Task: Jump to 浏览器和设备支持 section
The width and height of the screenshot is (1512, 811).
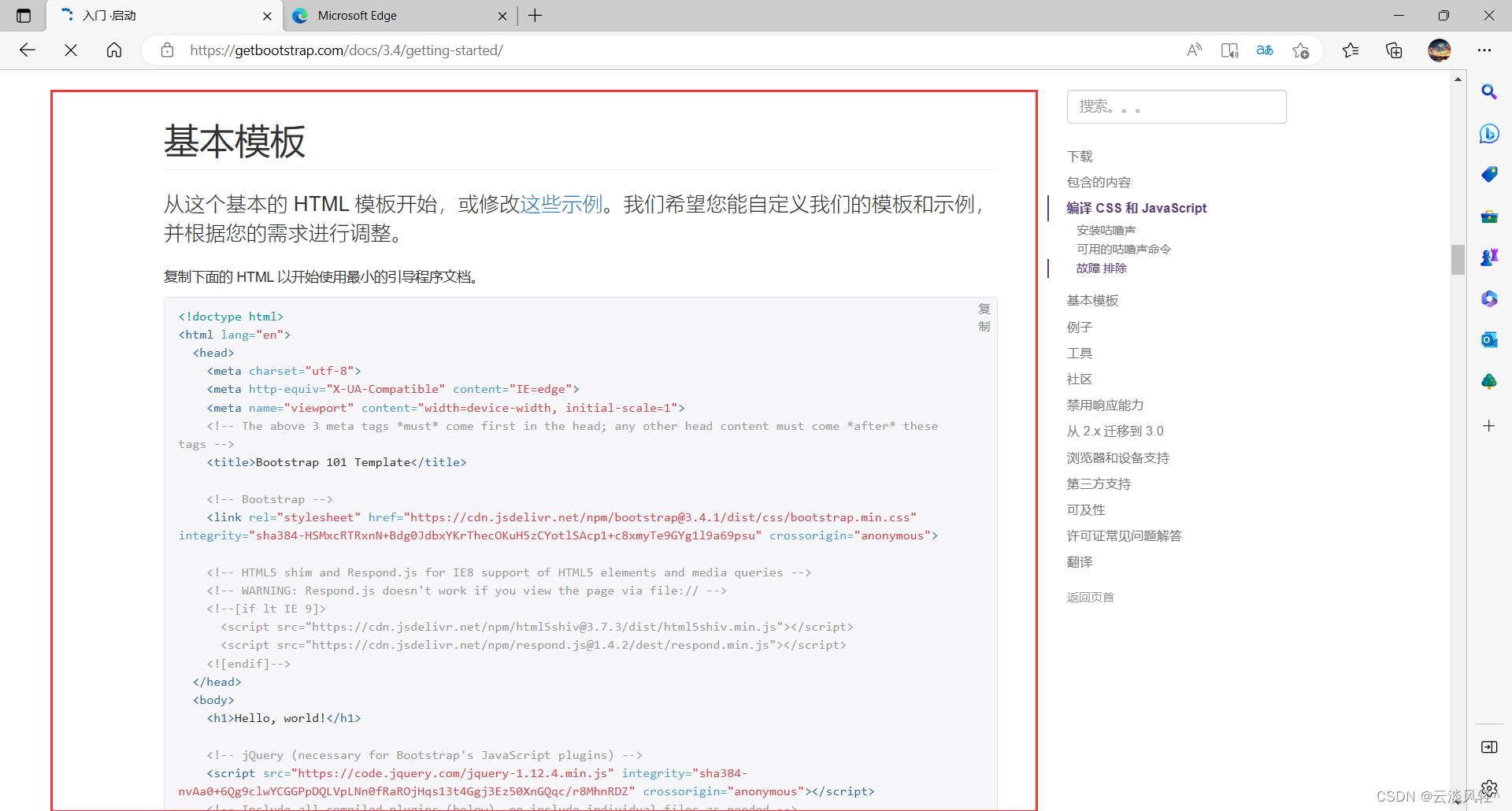Action: pyautogui.click(x=1118, y=458)
